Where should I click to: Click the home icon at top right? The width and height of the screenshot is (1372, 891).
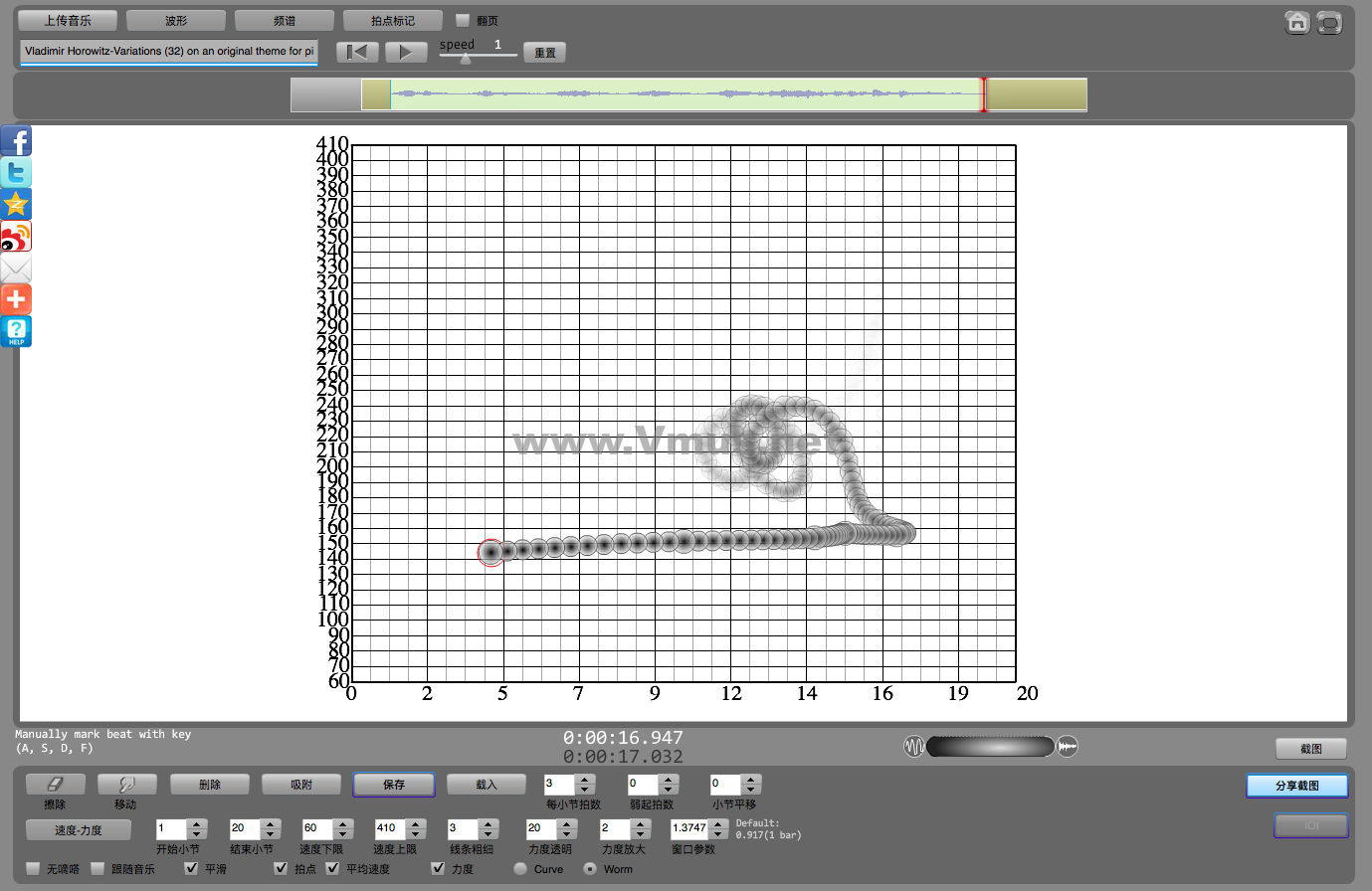click(x=1296, y=23)
